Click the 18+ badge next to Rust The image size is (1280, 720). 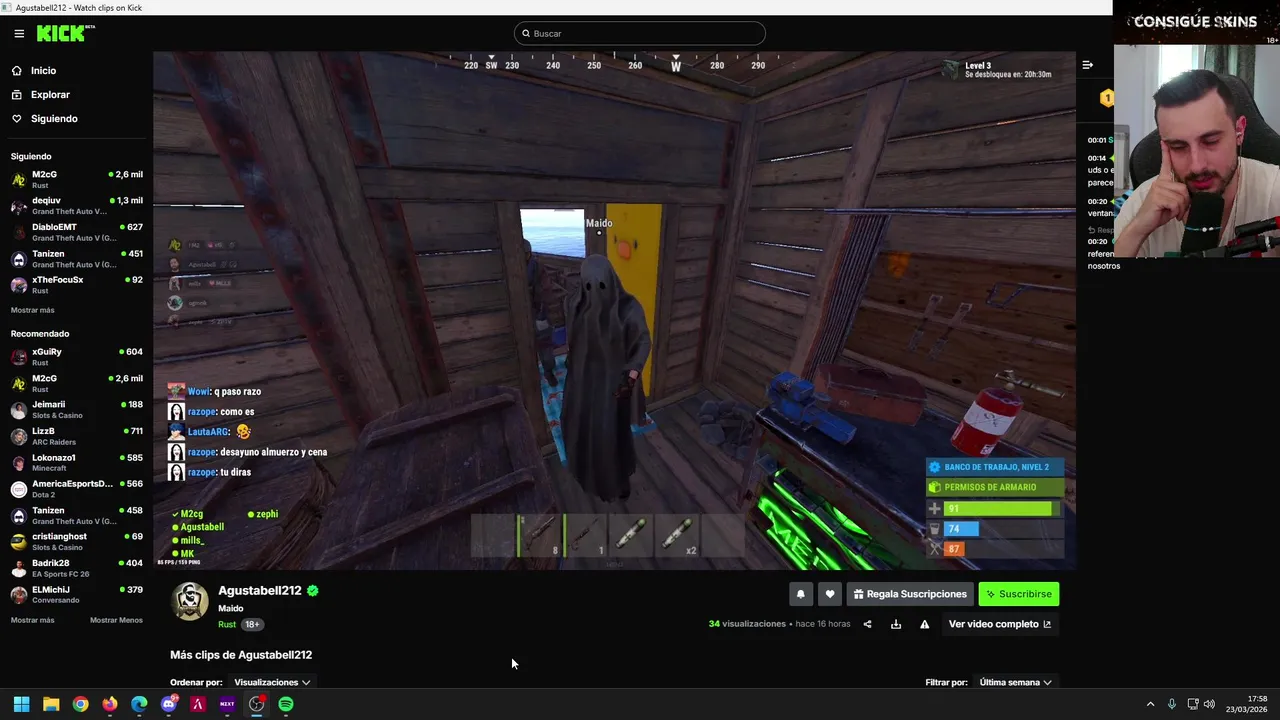click(252, 624)
